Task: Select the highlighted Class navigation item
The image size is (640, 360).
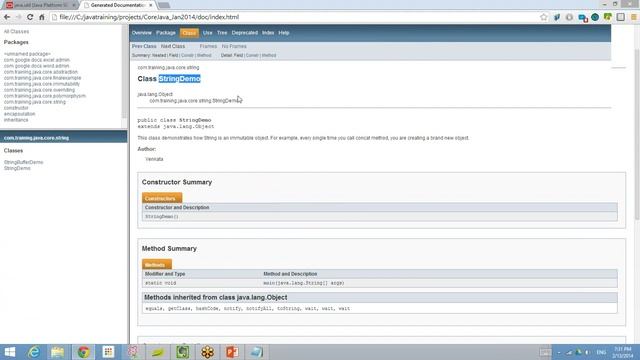Action: tap(189, 33)
